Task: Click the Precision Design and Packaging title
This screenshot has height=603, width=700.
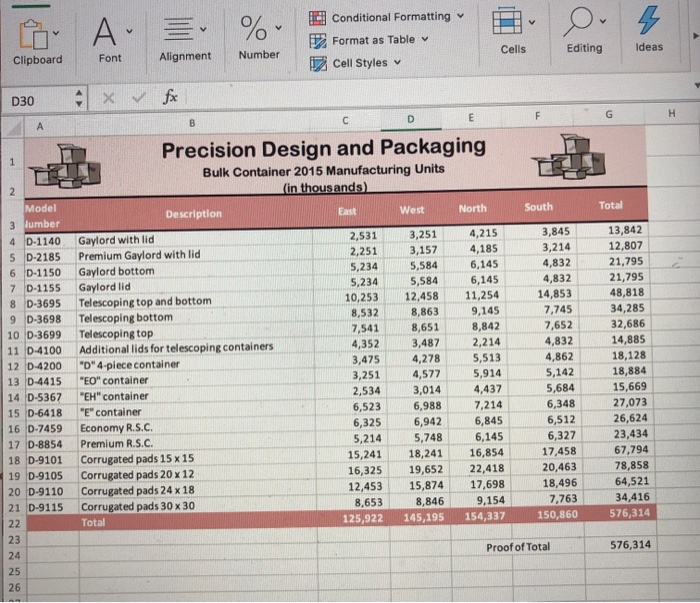Action: 324,148
